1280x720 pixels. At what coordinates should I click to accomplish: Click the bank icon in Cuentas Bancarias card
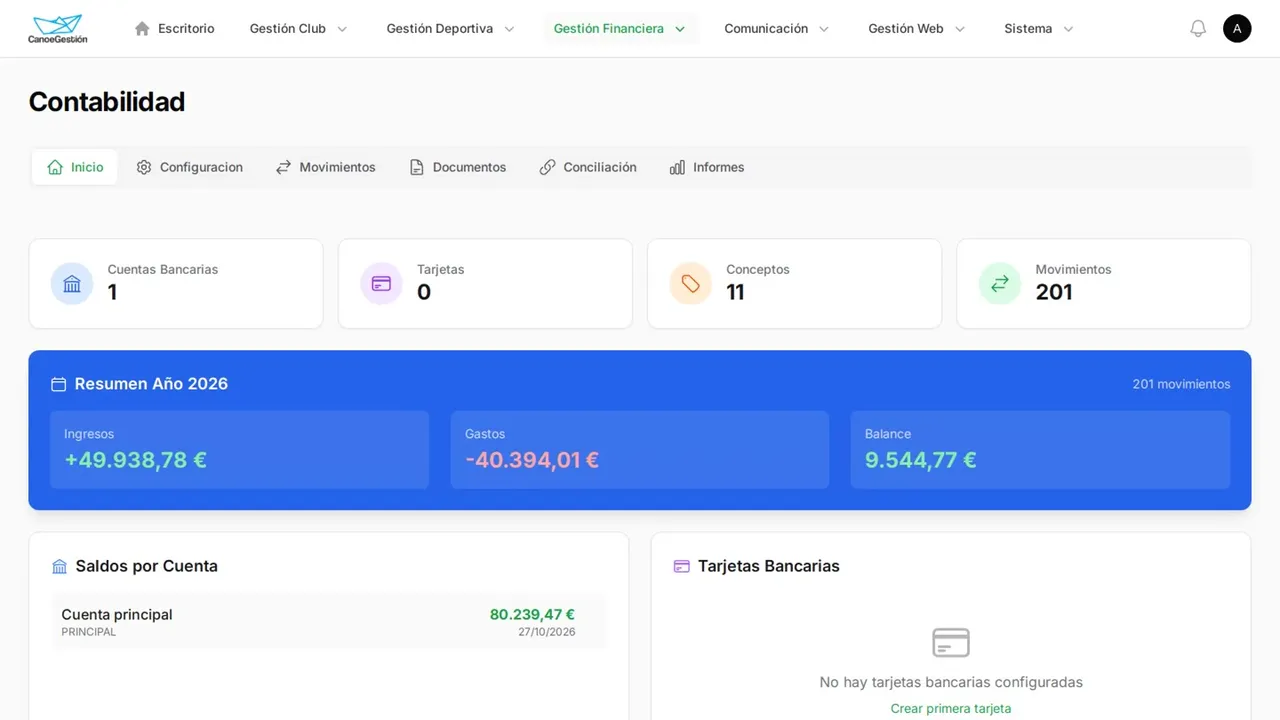72,284
